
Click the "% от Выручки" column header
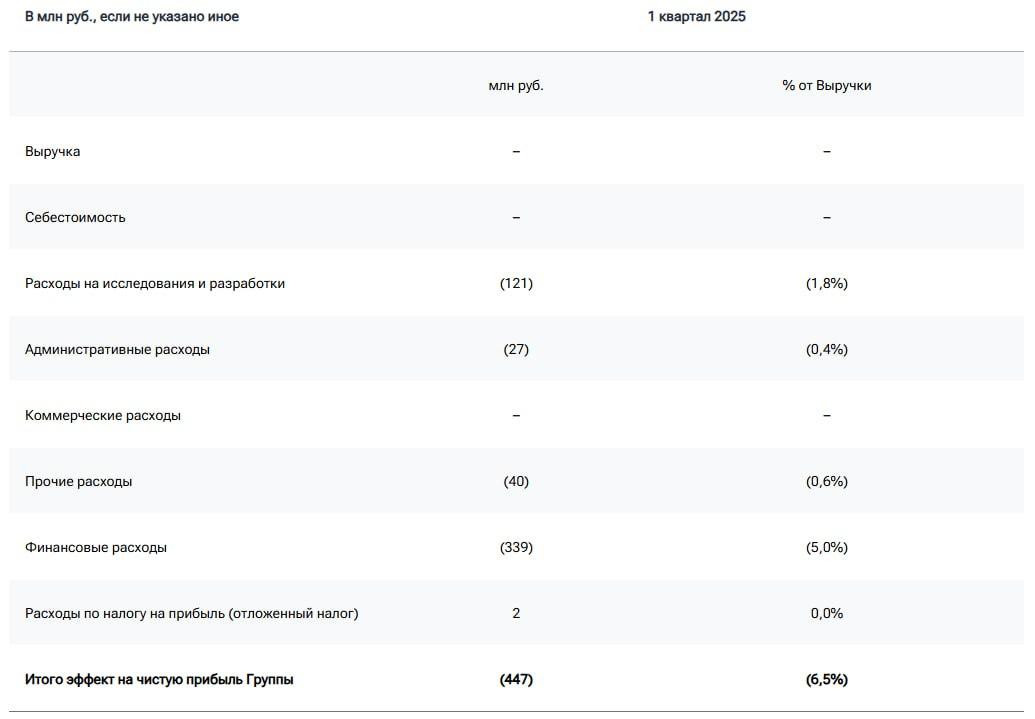pos(826,85)
